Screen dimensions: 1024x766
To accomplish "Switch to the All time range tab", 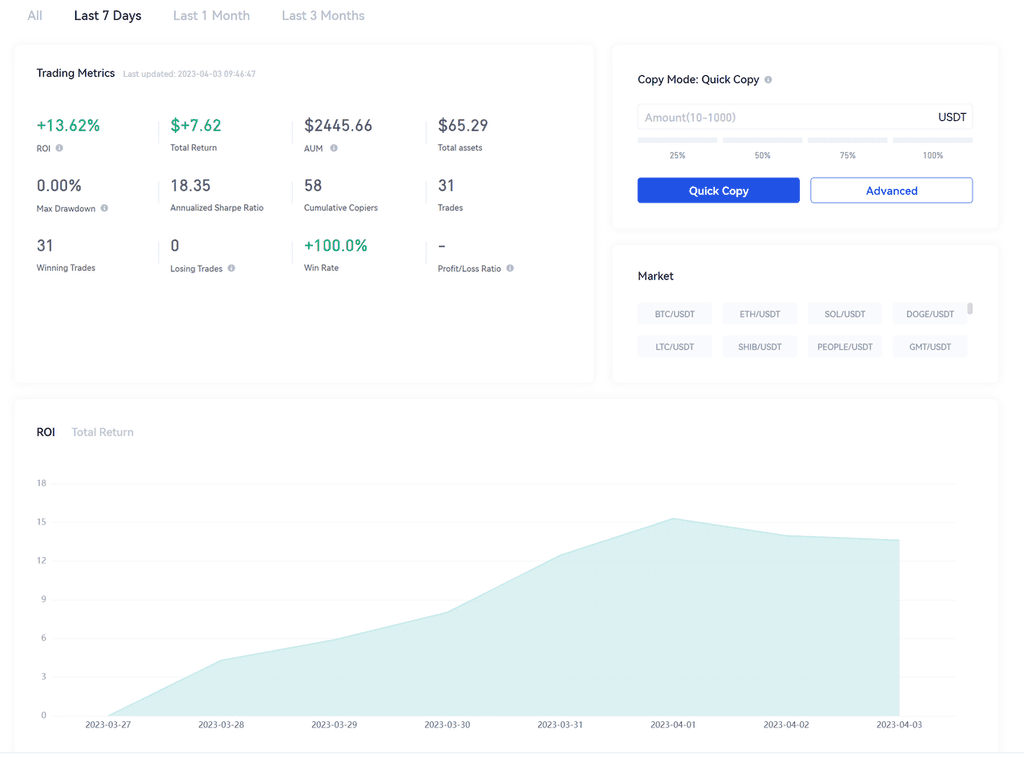I will 35,16.
